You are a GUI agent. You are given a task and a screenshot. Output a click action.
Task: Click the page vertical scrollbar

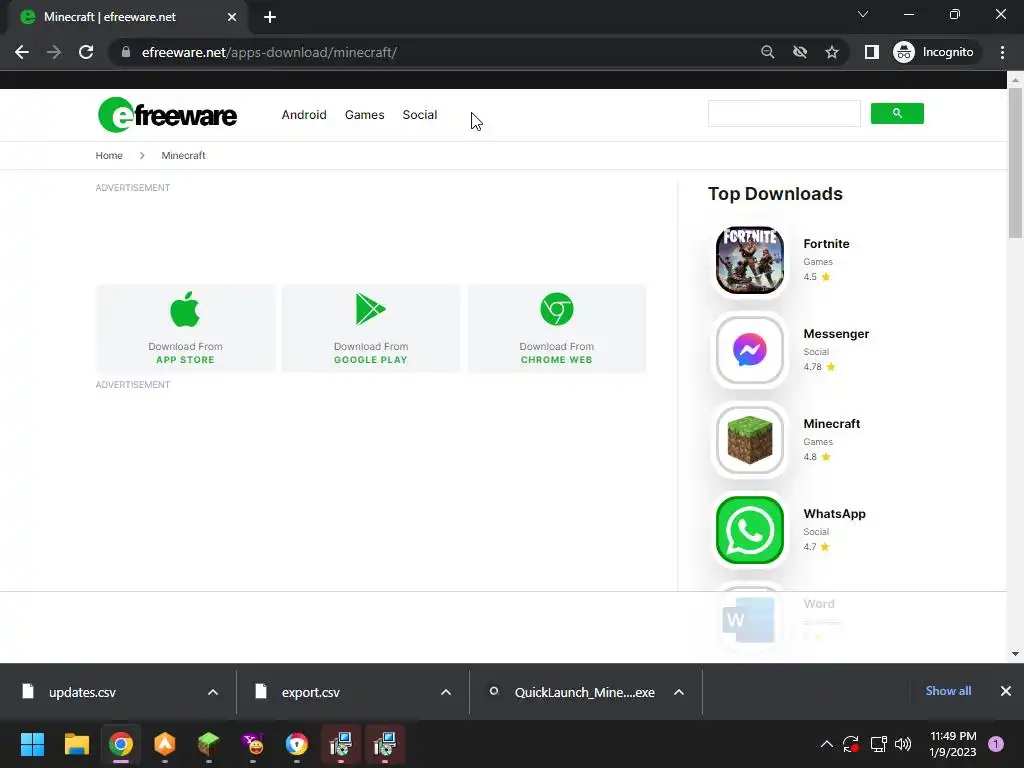point(1015,163)
